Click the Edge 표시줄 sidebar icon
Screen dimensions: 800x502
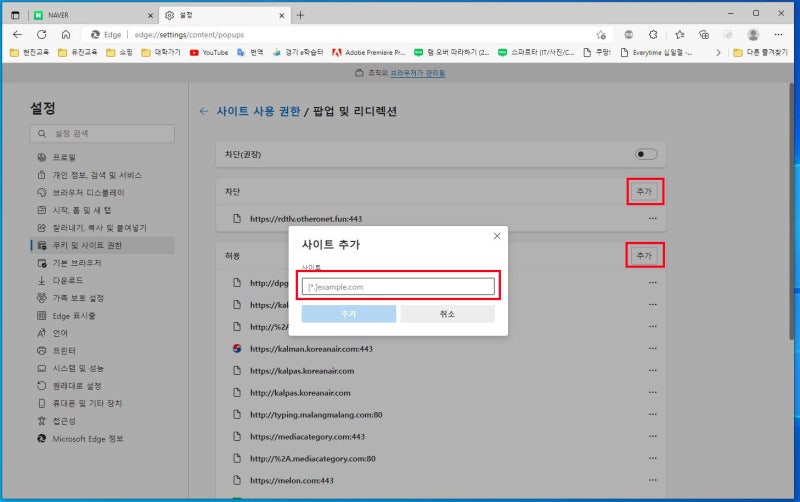point(41,315)
